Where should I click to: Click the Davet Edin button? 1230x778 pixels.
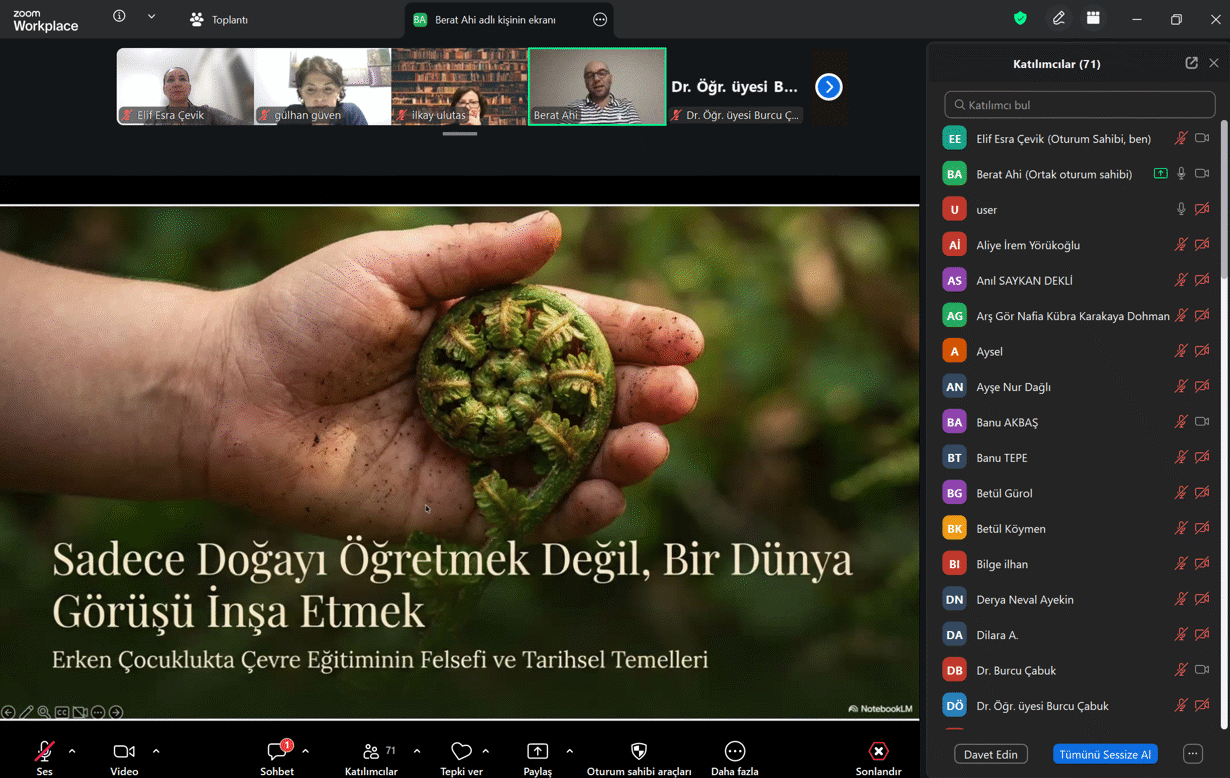pyautogui.click(x=991, y=754)
